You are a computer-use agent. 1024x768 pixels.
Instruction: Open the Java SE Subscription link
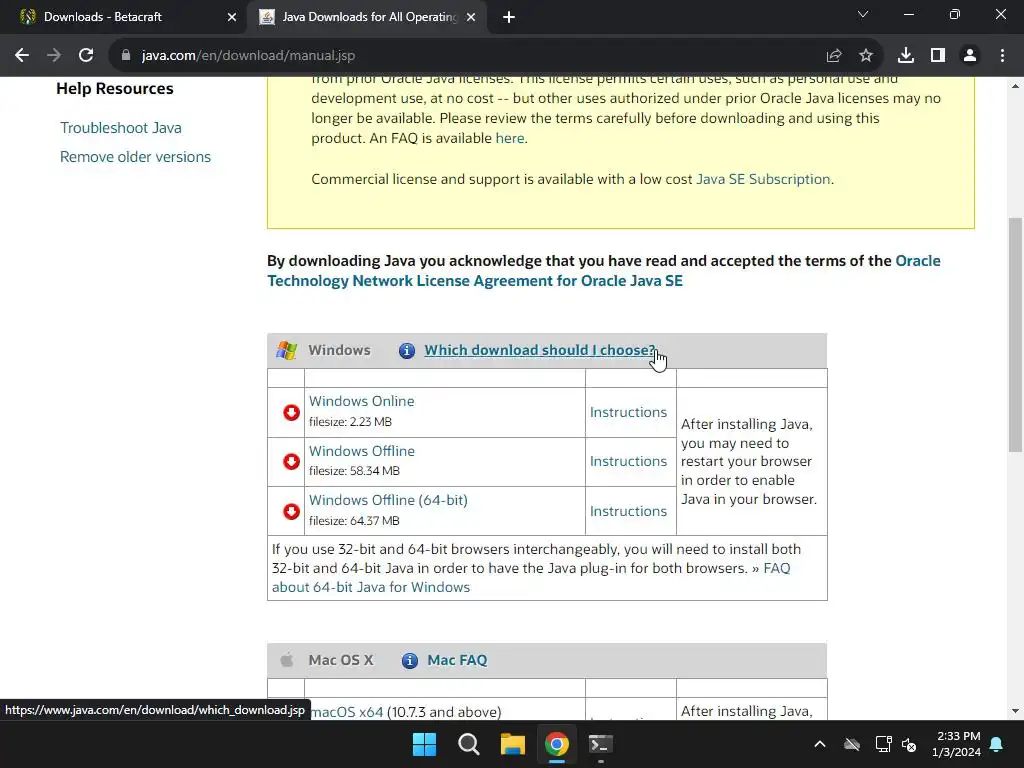click(763, 179)
